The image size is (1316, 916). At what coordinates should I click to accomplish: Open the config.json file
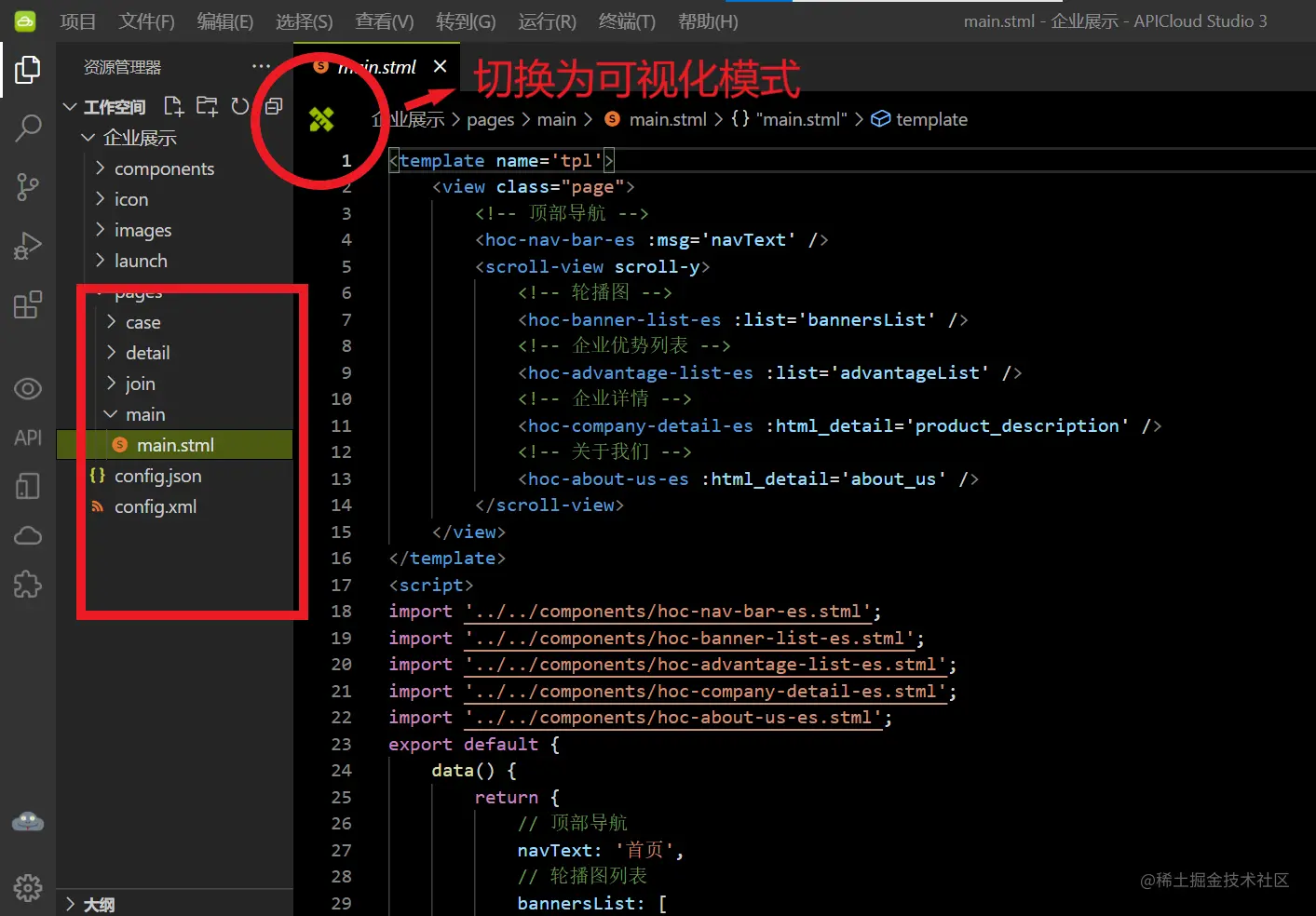coord(157,476)
